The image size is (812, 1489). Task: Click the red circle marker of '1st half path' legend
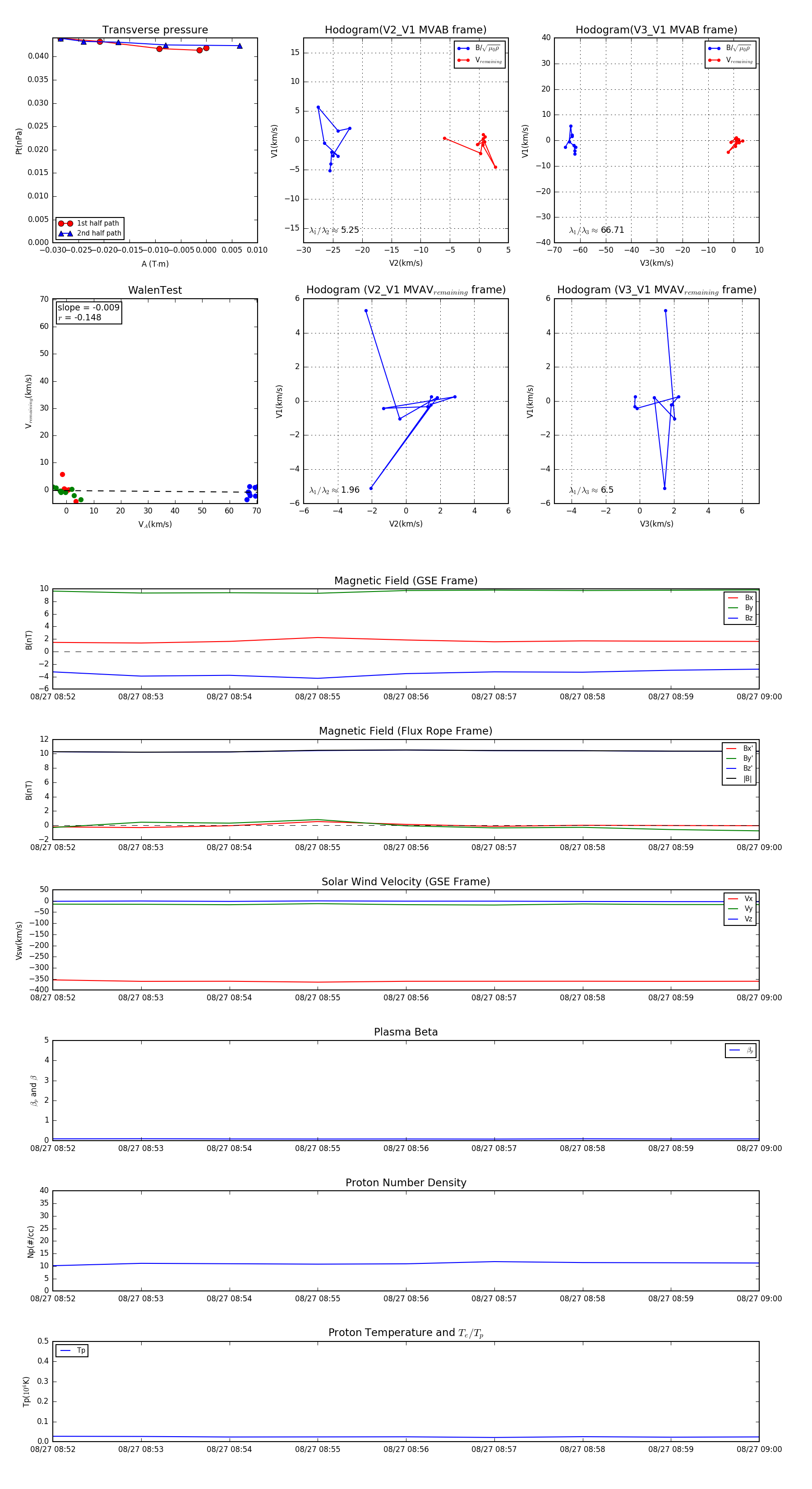point(65,224)
